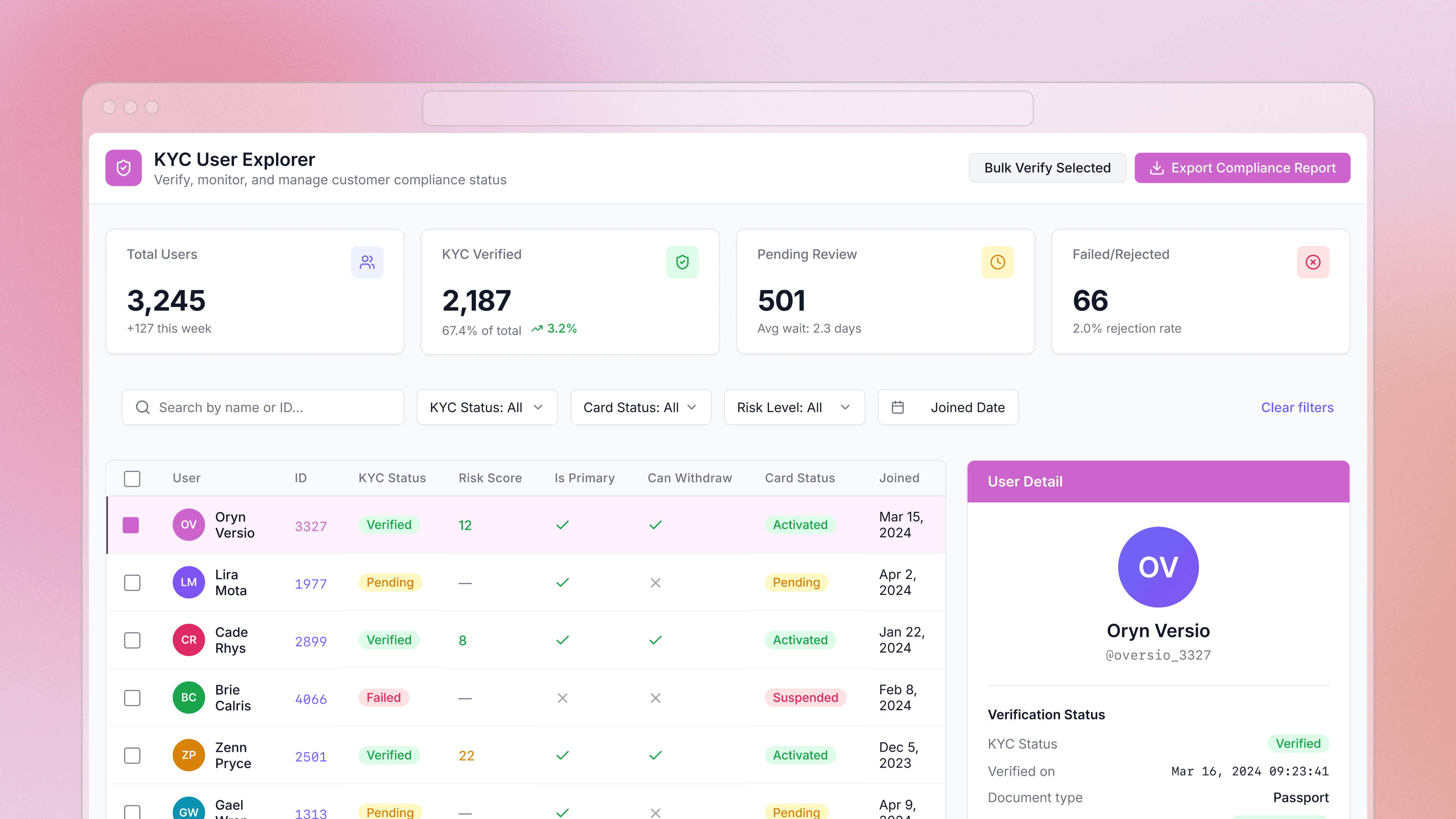Image resolution: width=1456 pixels, height=819 pixels.
Task: Click Is Primary checkmark for Oryn Versio
Action: coord(562,525)
